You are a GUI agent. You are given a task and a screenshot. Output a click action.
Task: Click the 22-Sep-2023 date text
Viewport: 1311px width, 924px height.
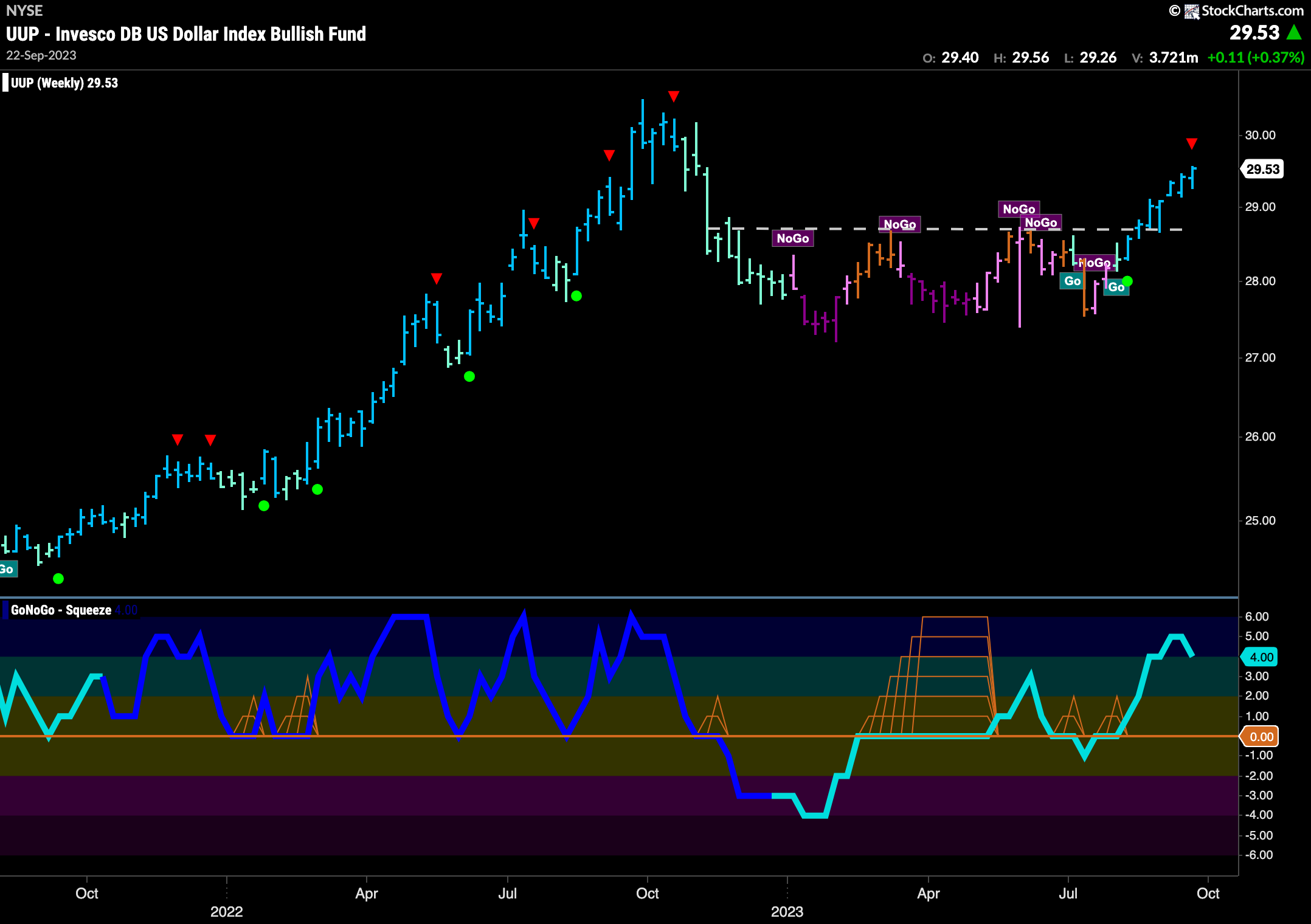coord(41,55)
